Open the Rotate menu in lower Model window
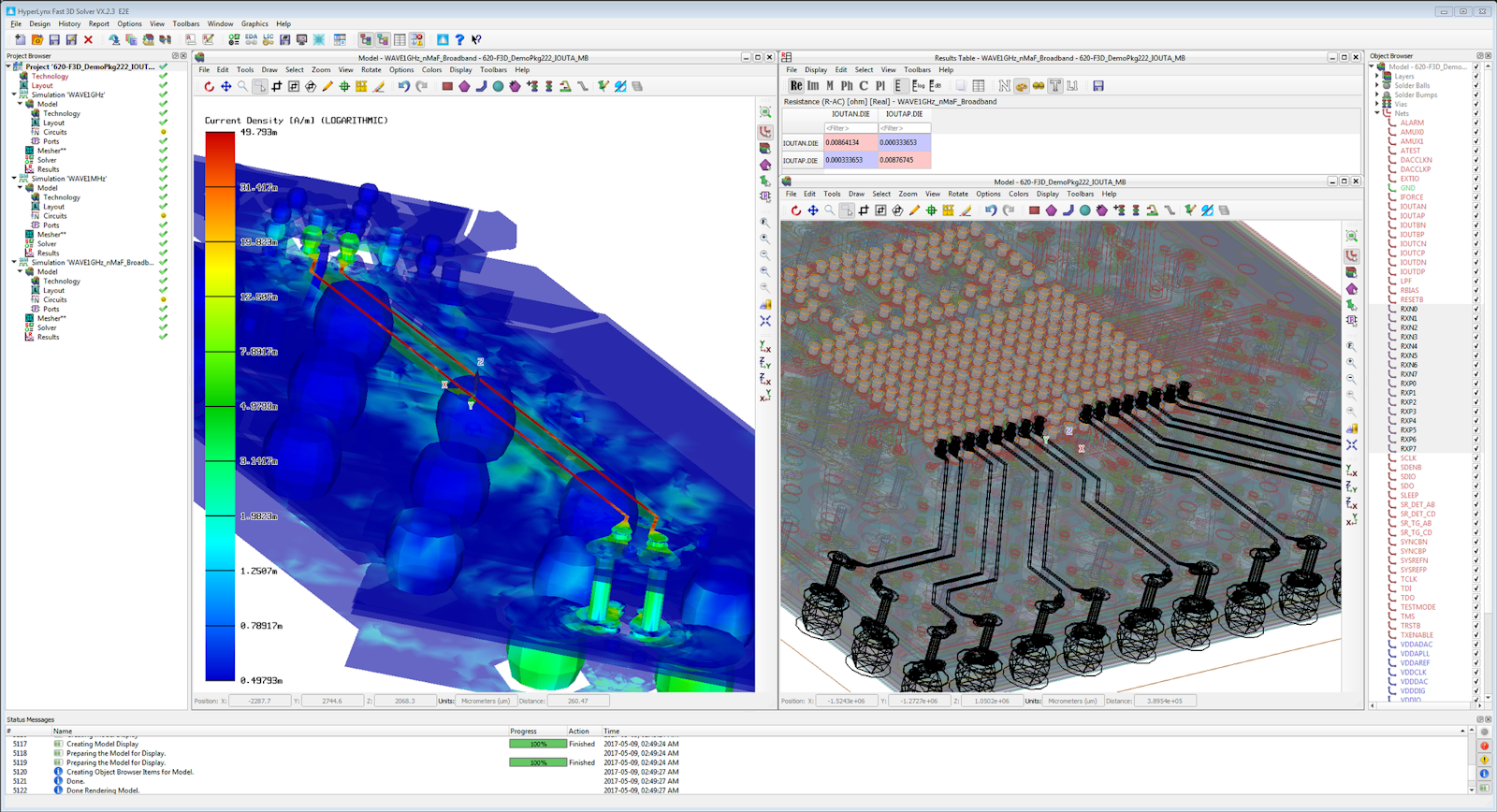Screen dimensions: 1497x812 click(958, 195)
